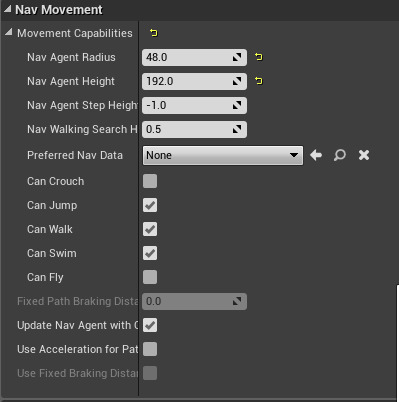Uncheck the Can Jump option
This screenshot has width=399, height=402.
[150, 205]
